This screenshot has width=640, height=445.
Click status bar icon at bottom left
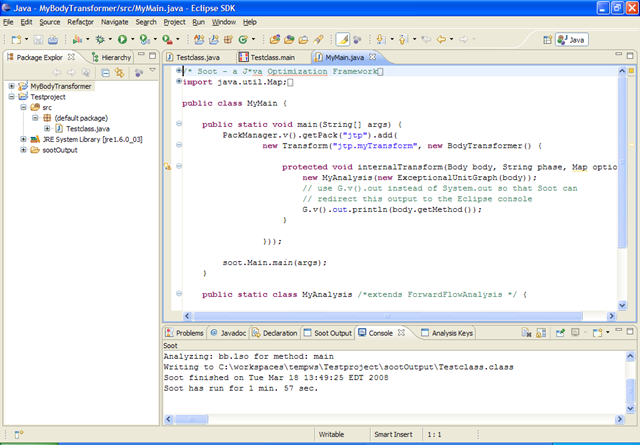(19, 434)
